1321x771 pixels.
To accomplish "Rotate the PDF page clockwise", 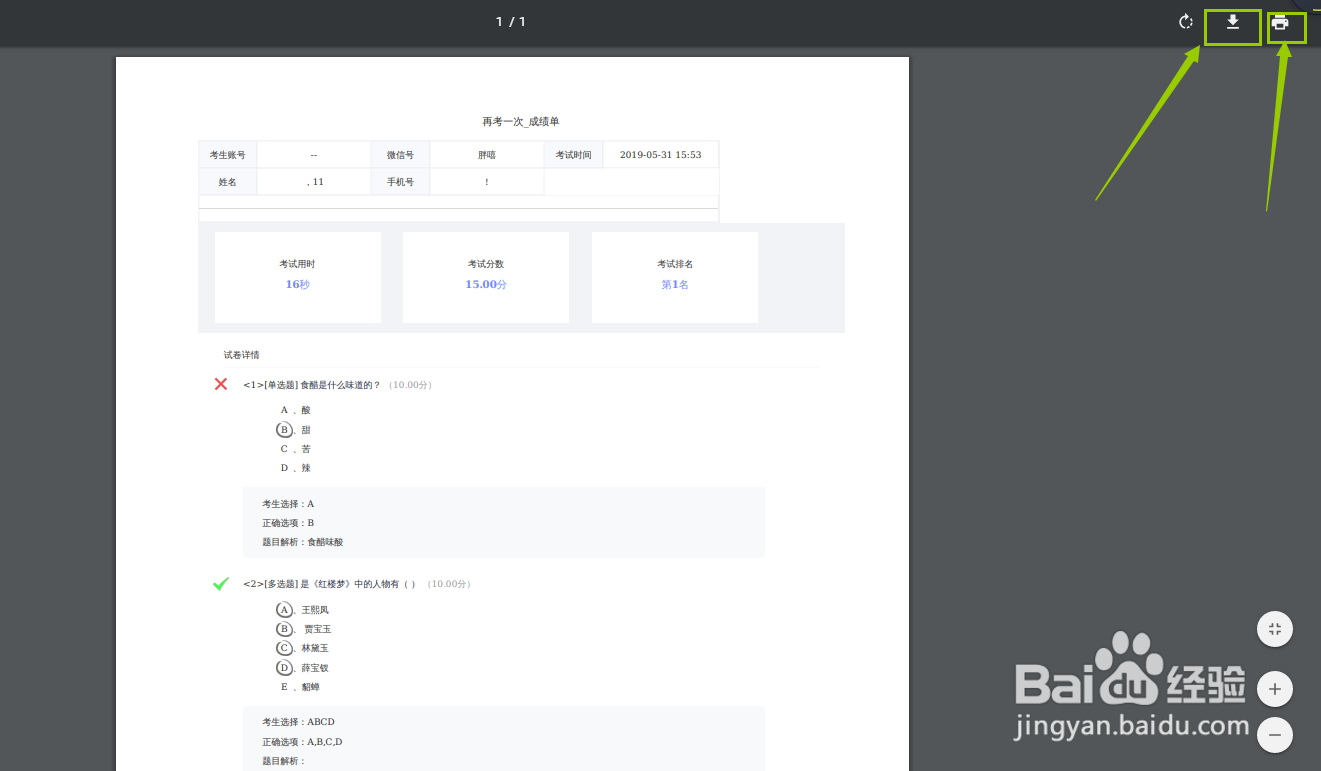I will tap(1186, 22).
